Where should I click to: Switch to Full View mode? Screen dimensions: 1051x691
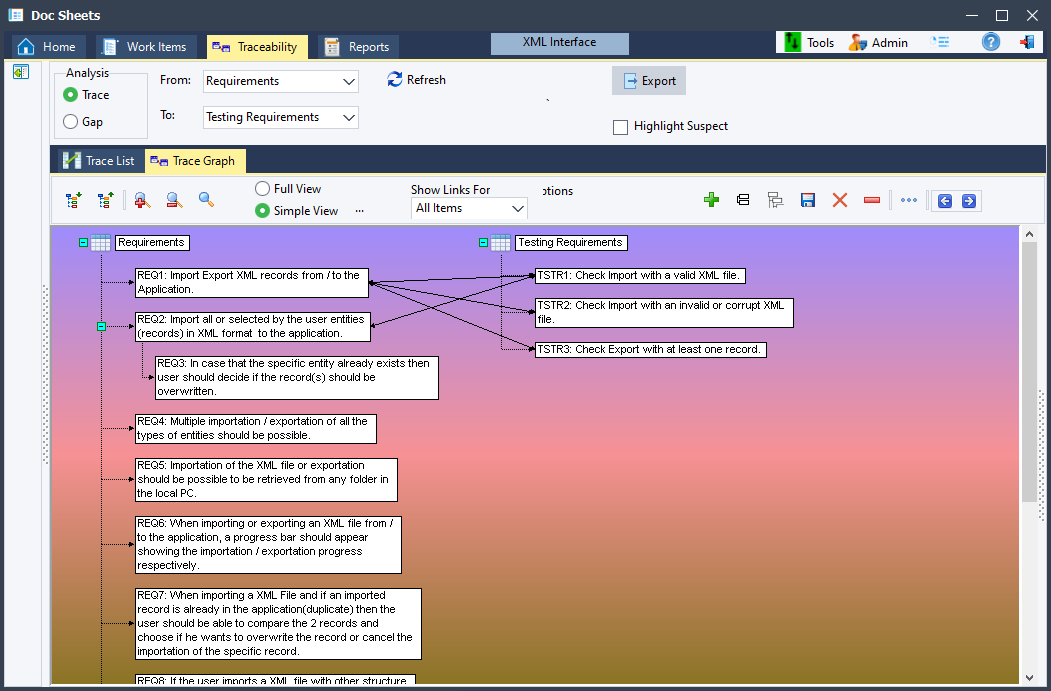pos(261,188)
